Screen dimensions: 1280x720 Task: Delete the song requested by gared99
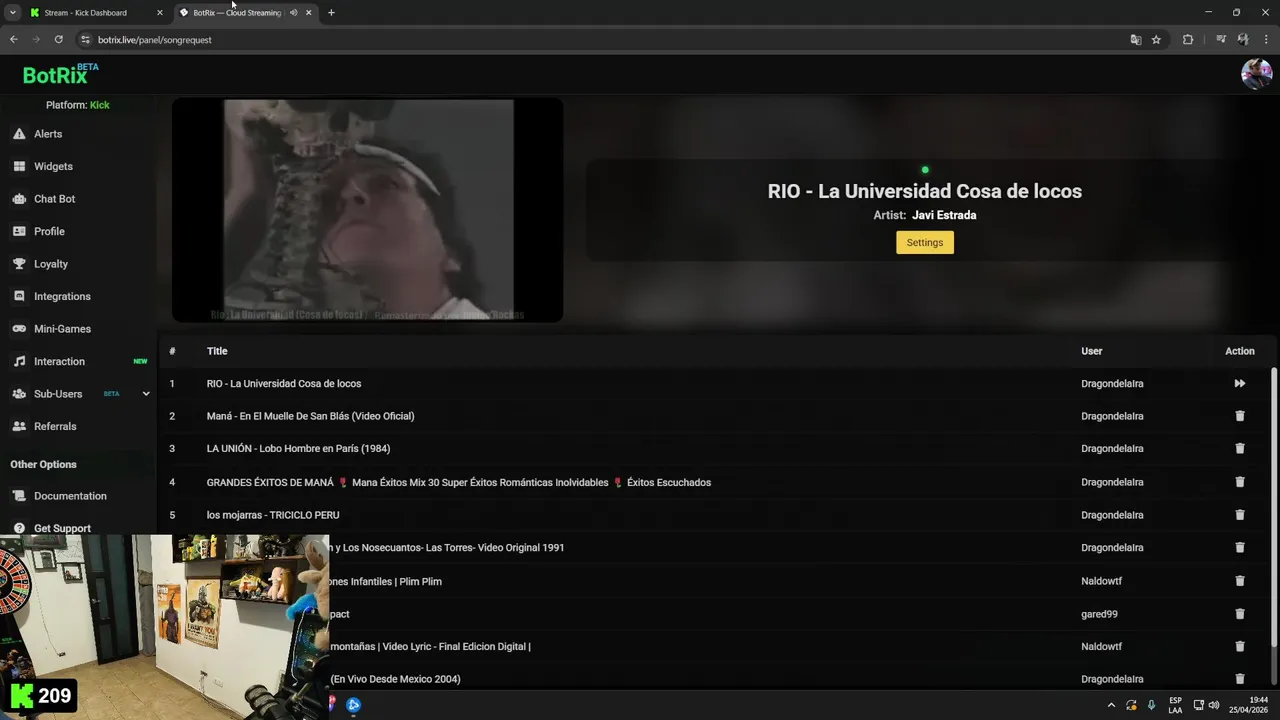click(x=1240, y=614)
